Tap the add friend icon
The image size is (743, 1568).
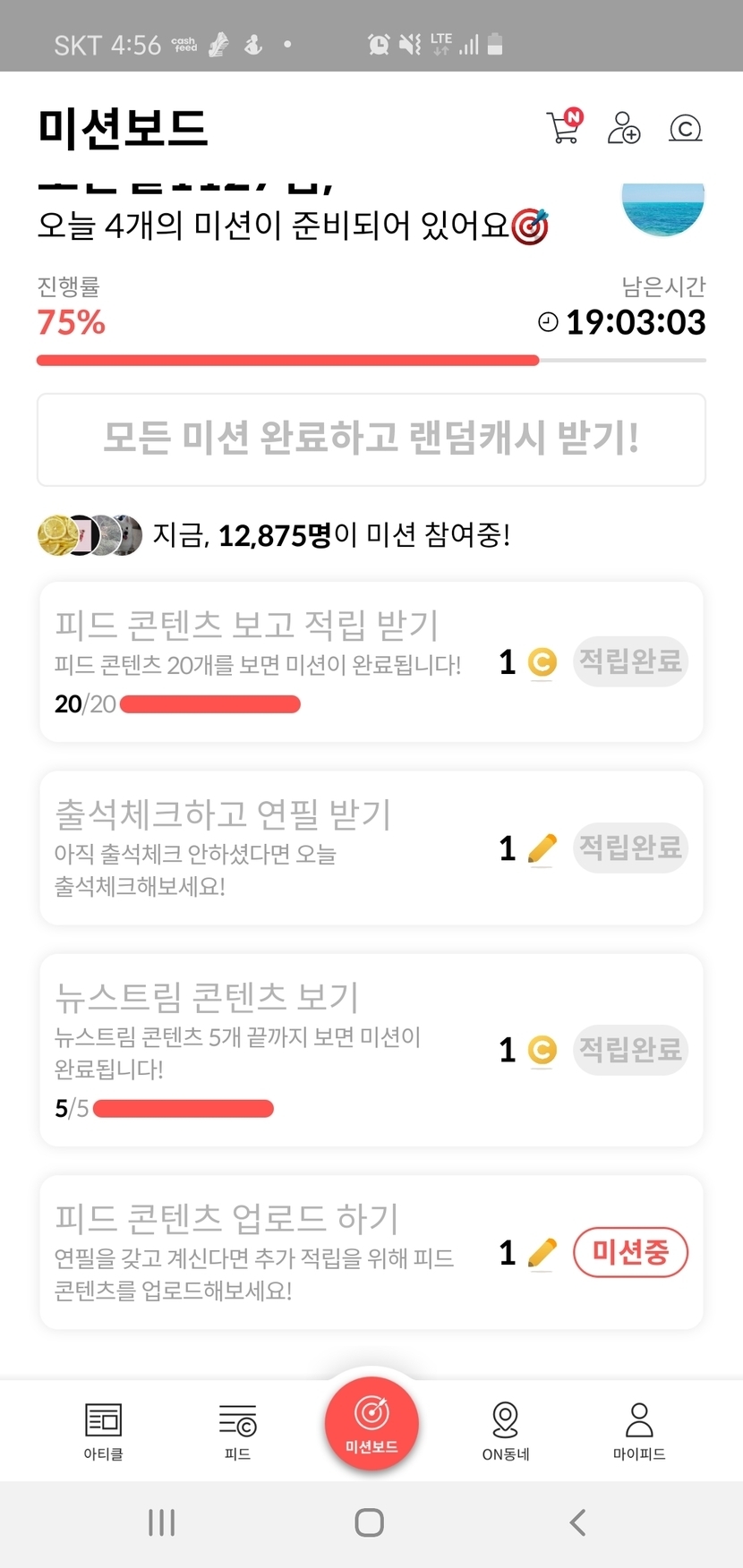pos(624,128)
